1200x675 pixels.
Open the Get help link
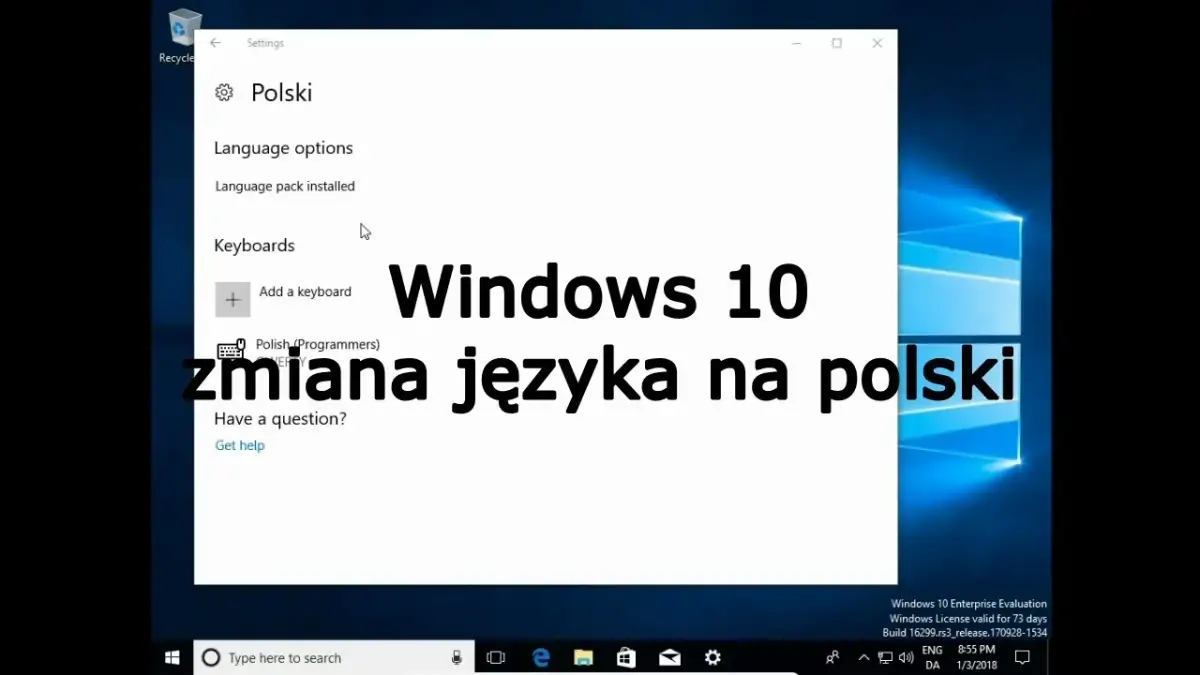[239, 445]
